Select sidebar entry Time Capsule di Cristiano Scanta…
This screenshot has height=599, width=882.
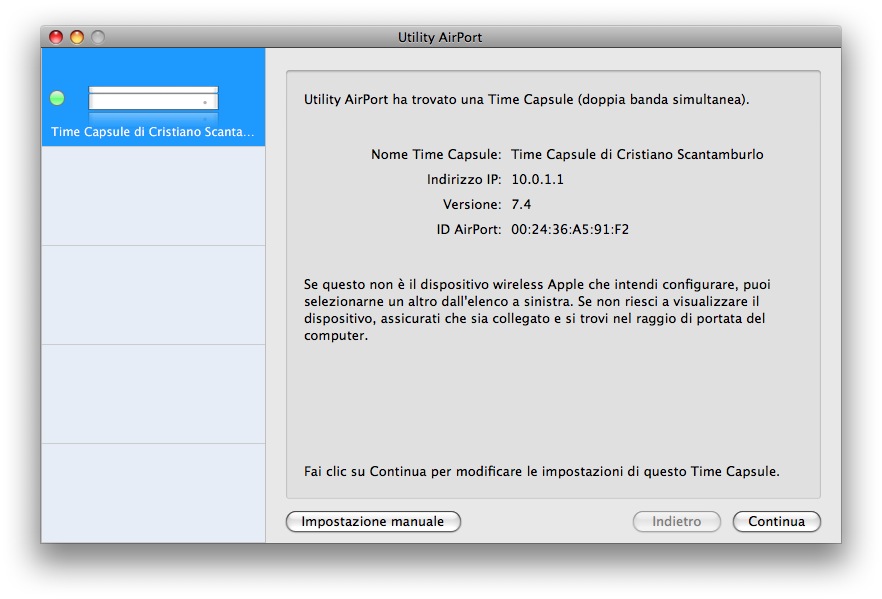tap(153, 97)
